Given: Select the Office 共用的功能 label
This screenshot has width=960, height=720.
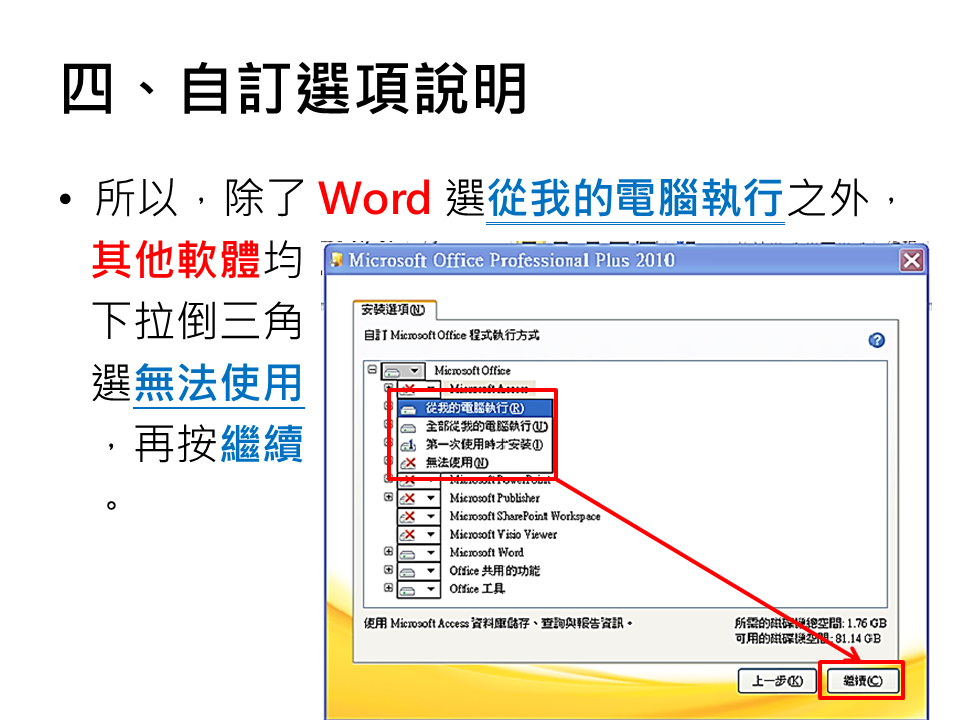Looking at the screenshot, I should click(x=495, y=571).
